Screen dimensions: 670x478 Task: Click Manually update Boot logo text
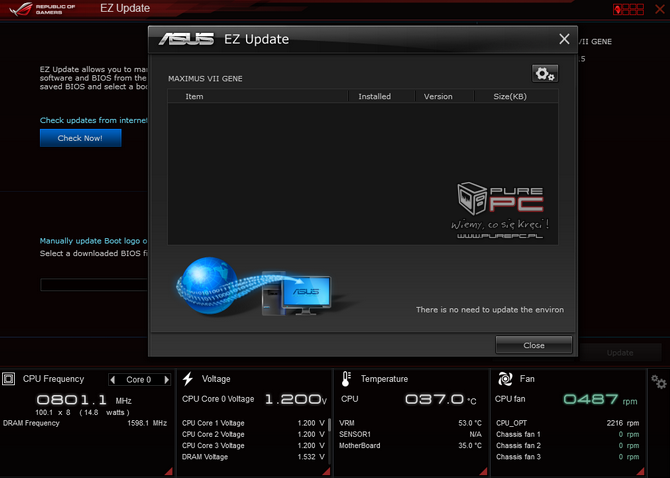pos(94,241)
